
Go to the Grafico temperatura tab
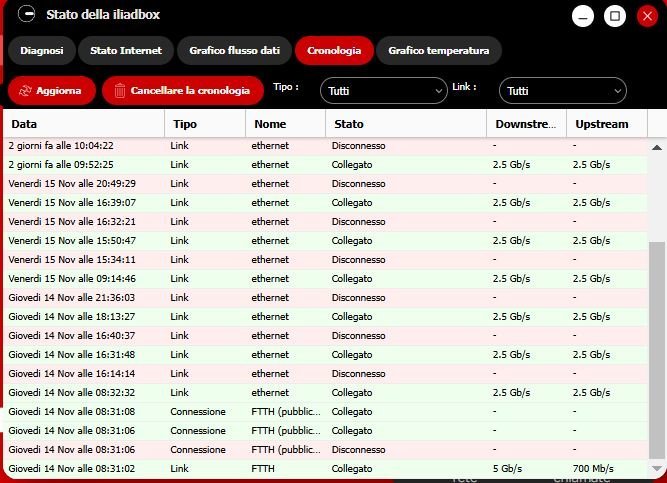[x=439, y=51]
